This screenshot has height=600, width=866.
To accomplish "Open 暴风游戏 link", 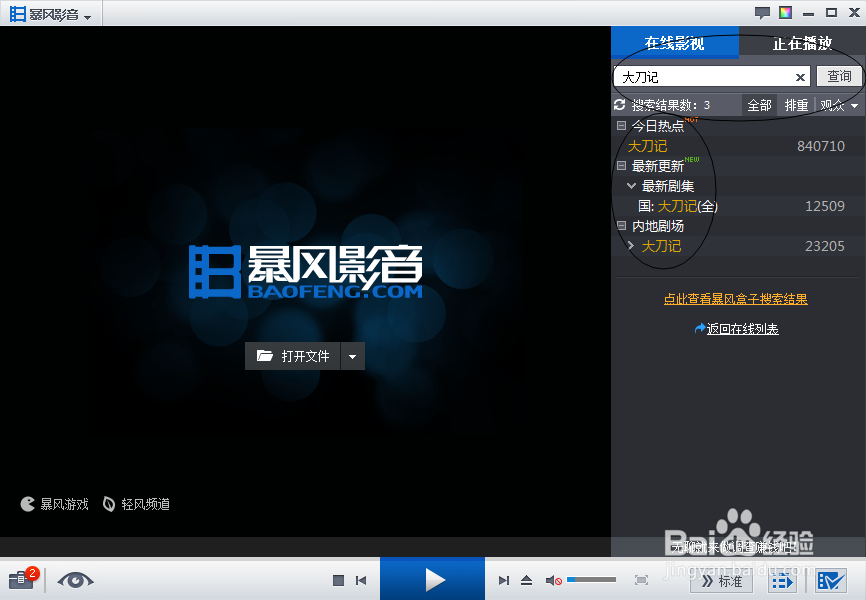I will pyautogui.click(x=55, y=504).
